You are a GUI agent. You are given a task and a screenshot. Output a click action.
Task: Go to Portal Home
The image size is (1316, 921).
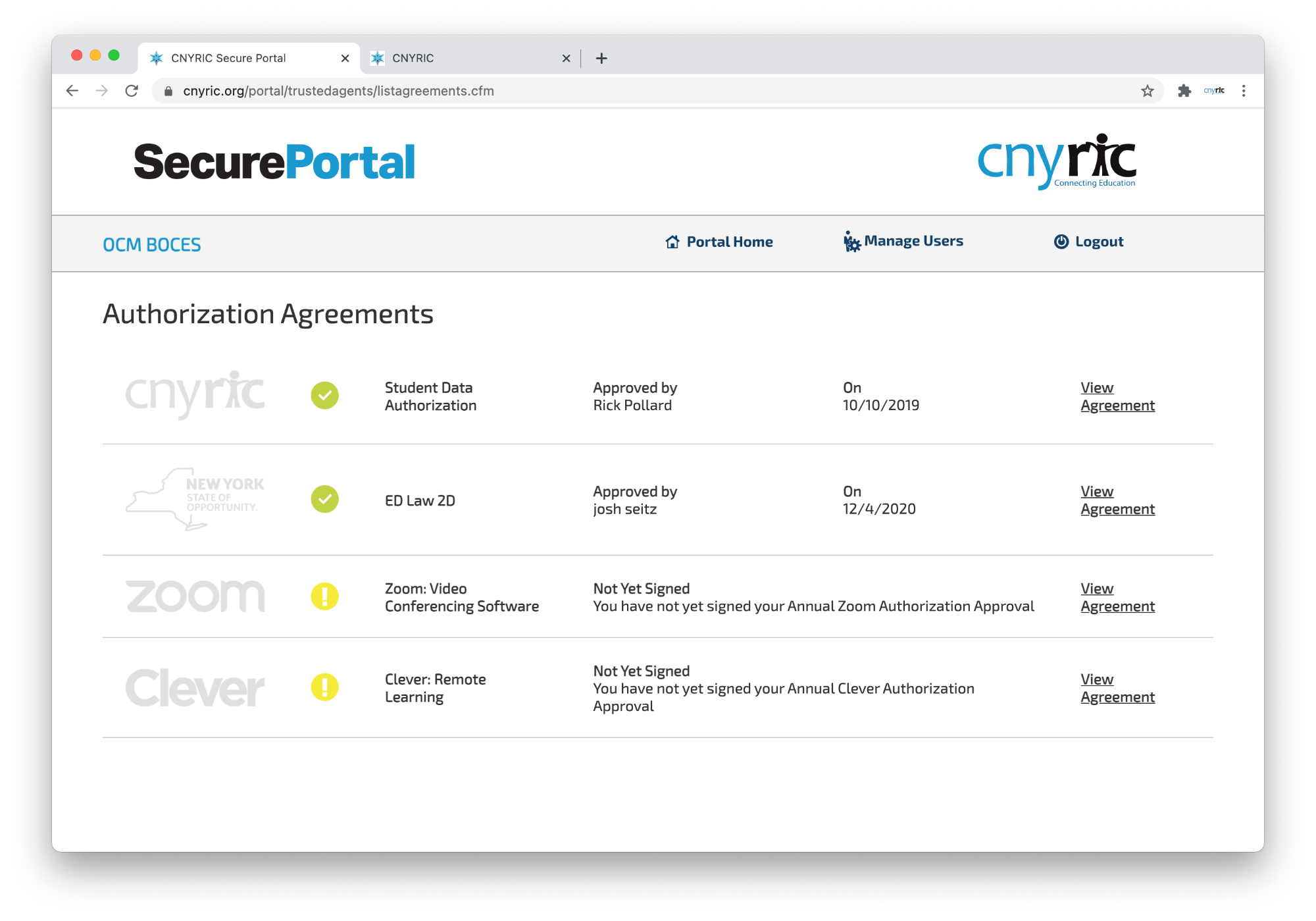pyautogui.click(x=719, y=242)
